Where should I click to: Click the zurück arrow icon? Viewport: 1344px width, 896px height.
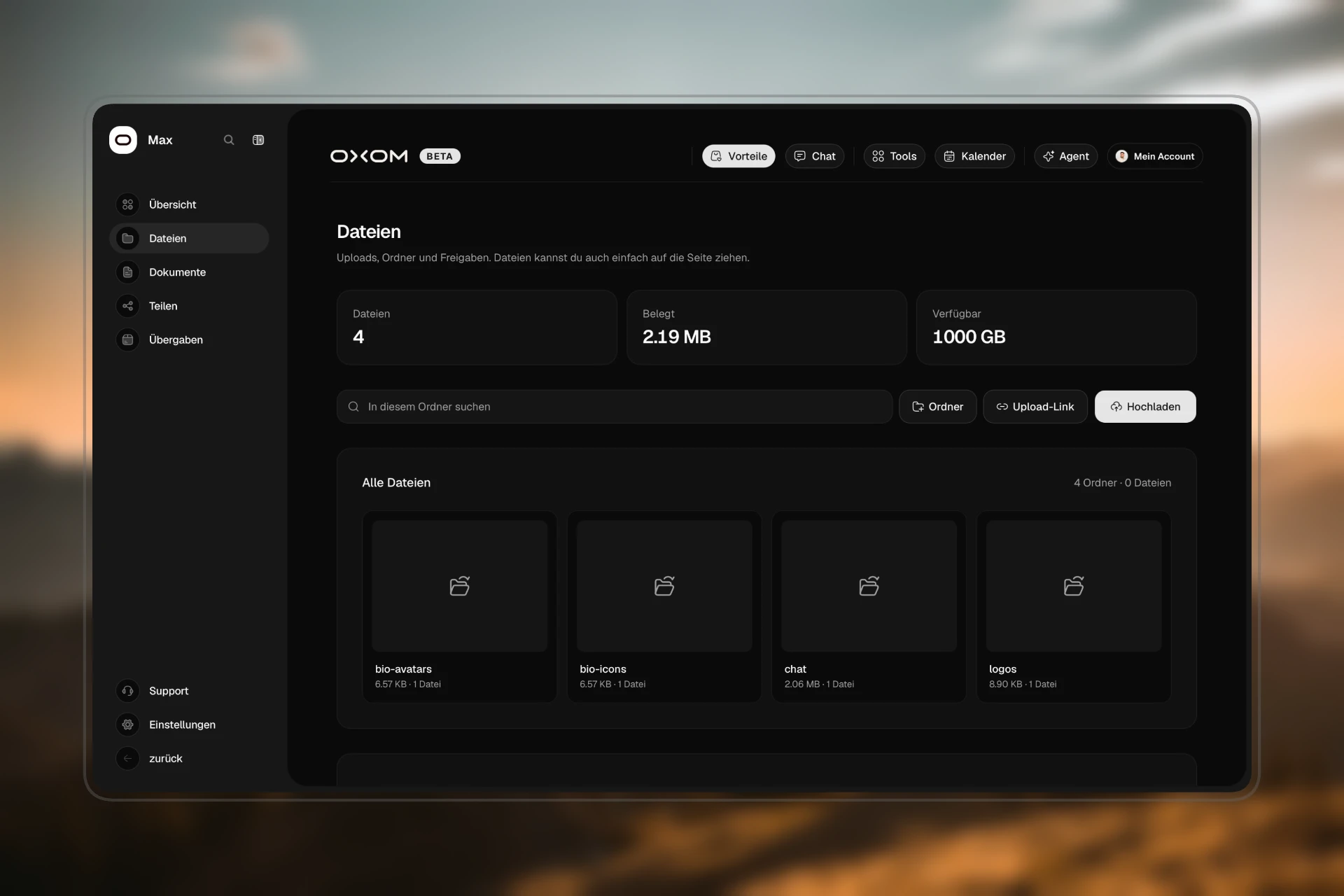127,758
